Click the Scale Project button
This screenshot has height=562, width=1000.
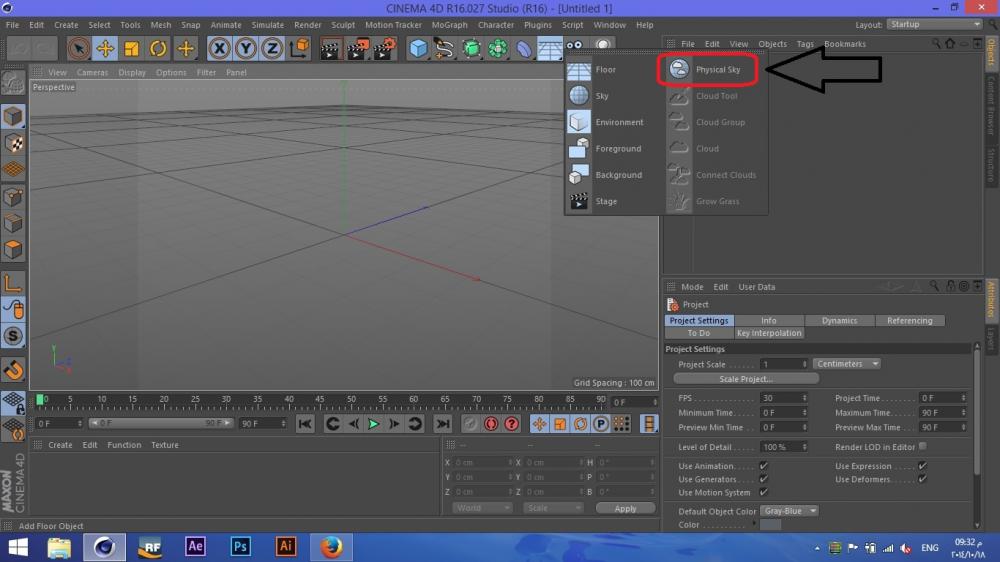click(x=746, y=379)
